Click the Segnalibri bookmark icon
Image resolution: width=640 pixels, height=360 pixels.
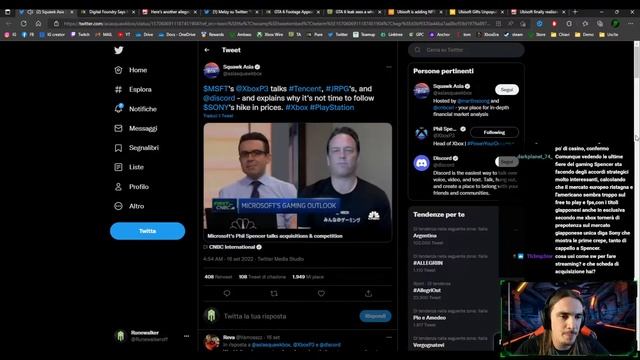point(118,148)
